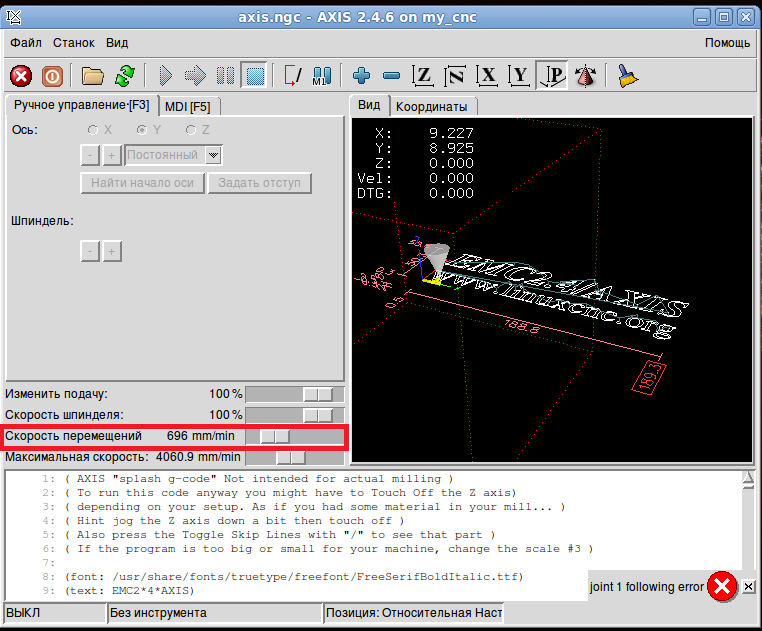Select axis Y radio button
This screenshot has height=631, width=762.
(x=141, y=130)
